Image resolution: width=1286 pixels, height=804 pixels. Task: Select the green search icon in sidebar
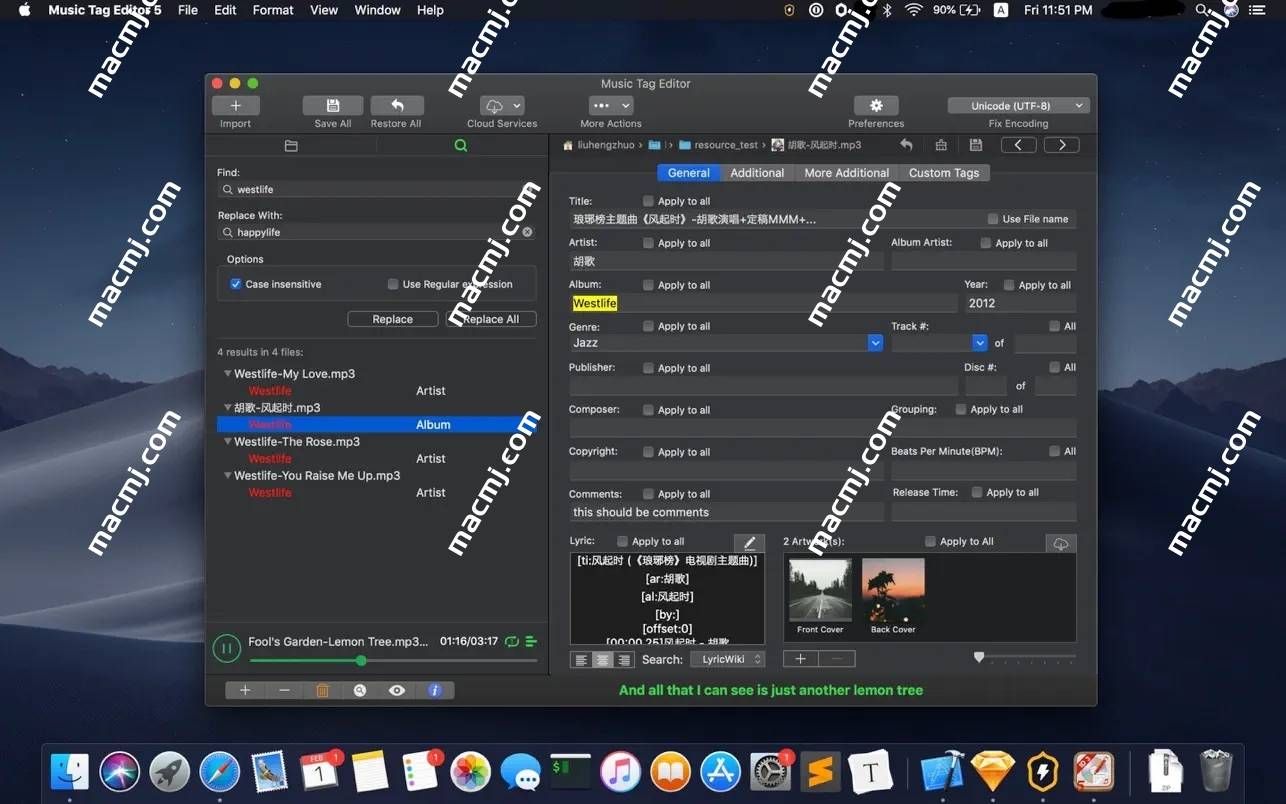(x=461, y=146)
